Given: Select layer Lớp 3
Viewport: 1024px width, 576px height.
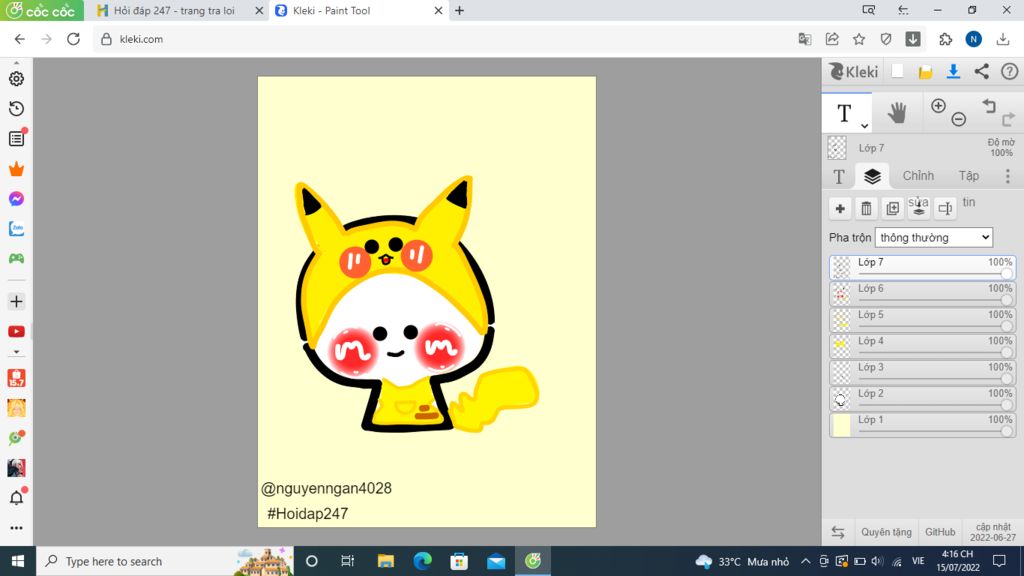Looking at the screenshot, I should click(922, 372).
